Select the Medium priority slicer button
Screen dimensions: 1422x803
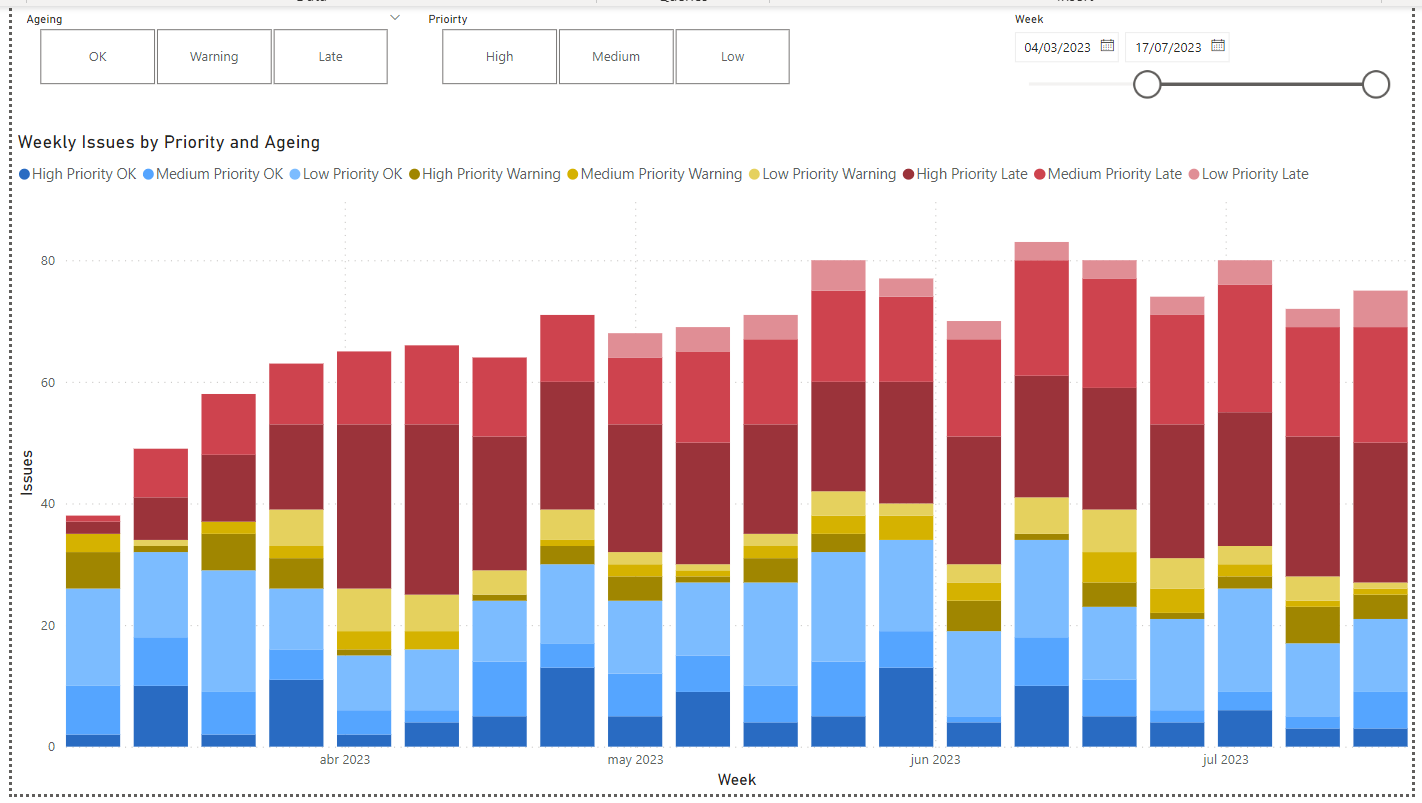[x=616, y=57]
